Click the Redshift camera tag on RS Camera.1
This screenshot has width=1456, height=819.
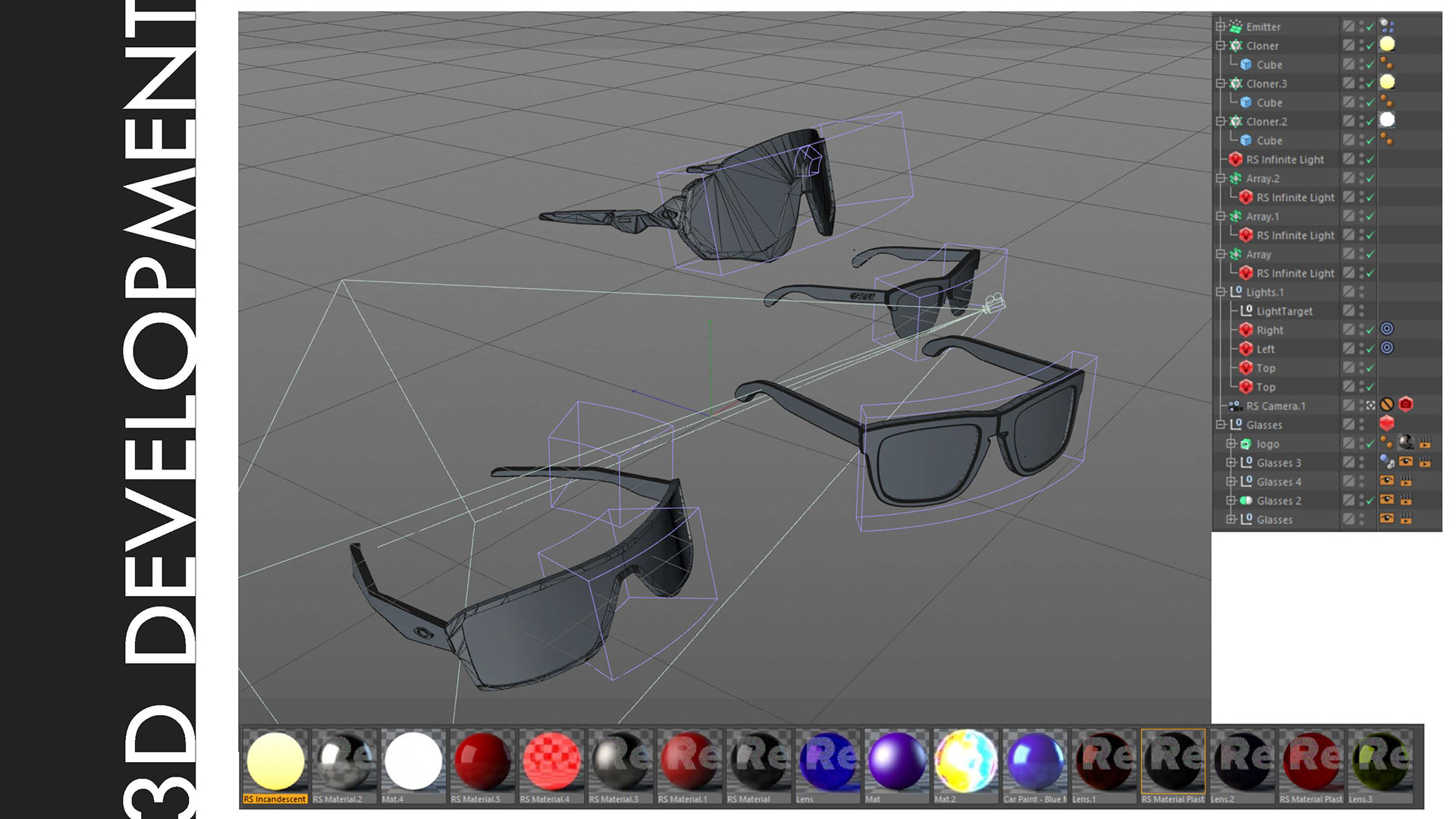tap(1406, 405)
